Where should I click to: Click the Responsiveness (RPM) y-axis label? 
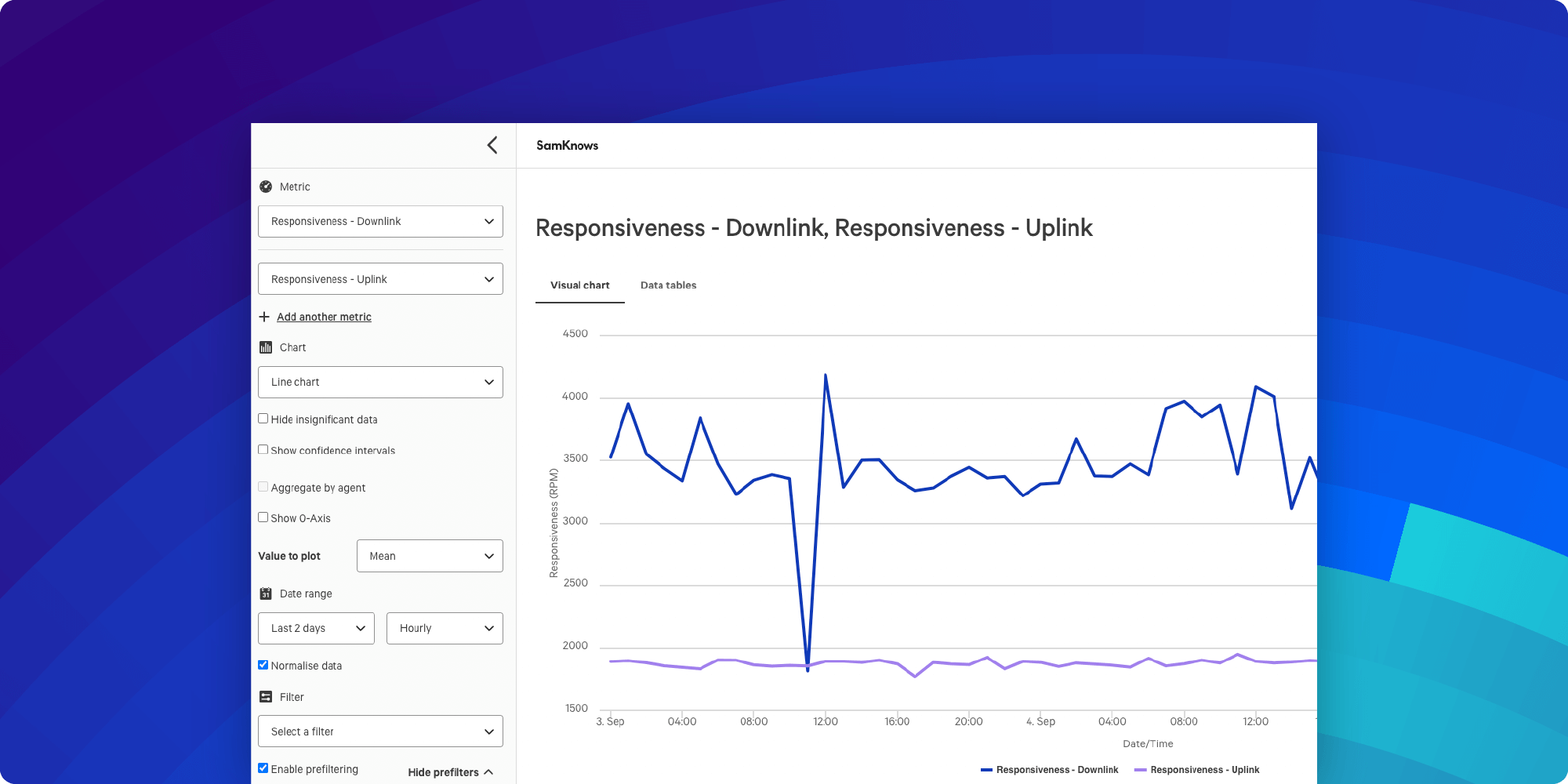tap(554, 523)
